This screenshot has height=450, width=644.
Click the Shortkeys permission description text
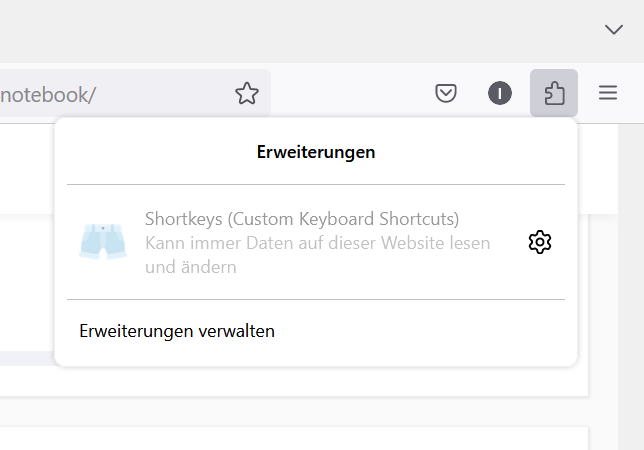[x=317, y=255]
